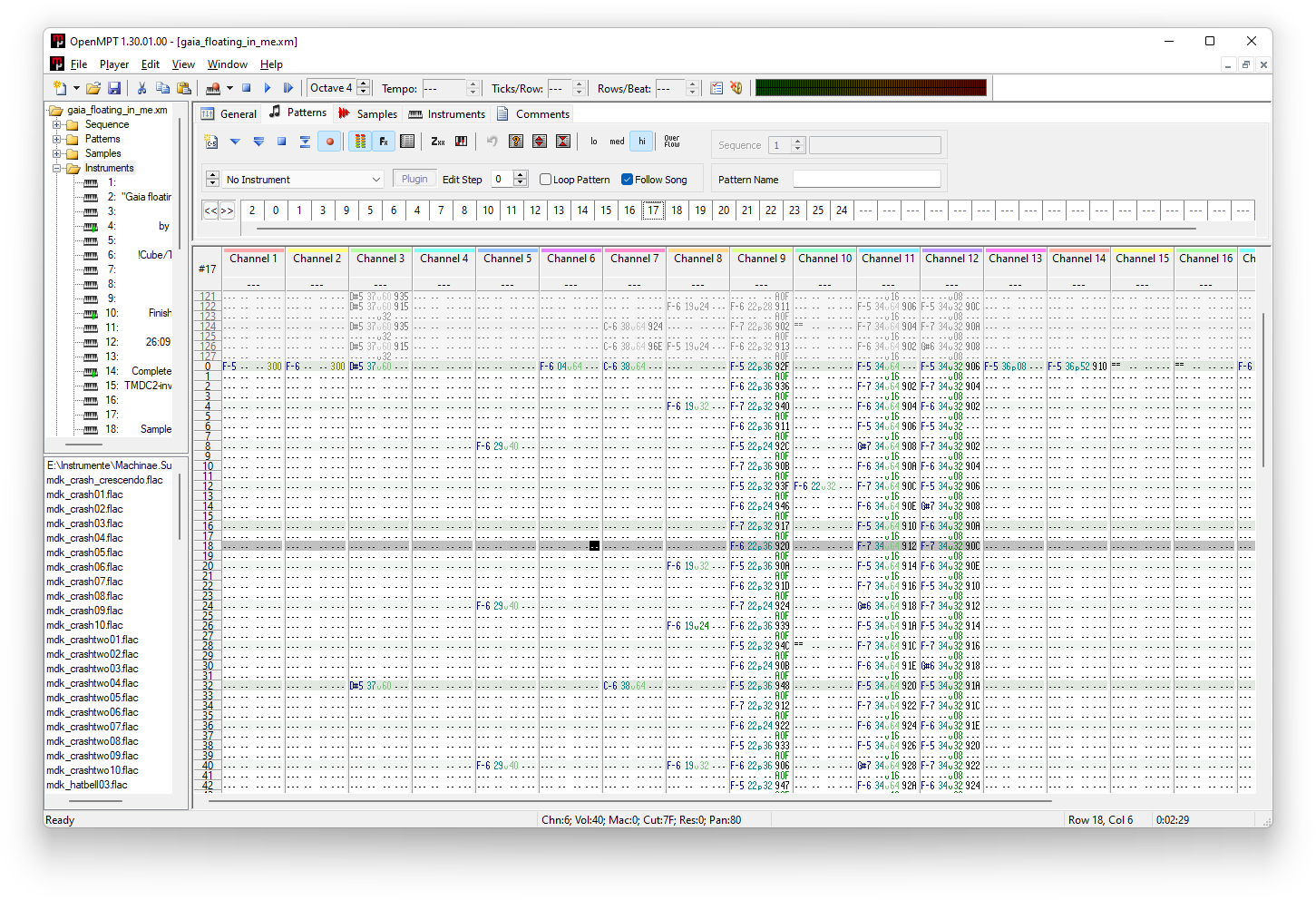1316x900 pixels.
Task: Toggle the VU meters icon
Action: coord(360,142)
